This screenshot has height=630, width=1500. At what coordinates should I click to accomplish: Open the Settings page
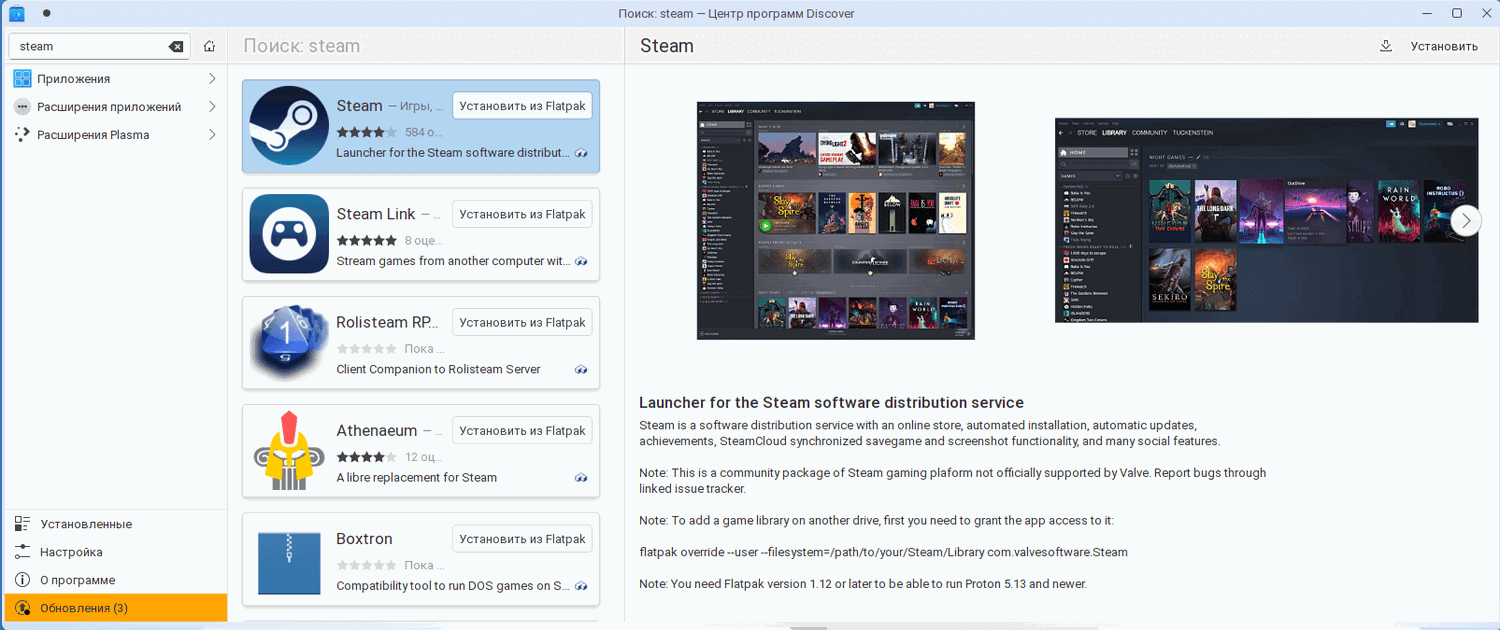(x=116, y=552)
